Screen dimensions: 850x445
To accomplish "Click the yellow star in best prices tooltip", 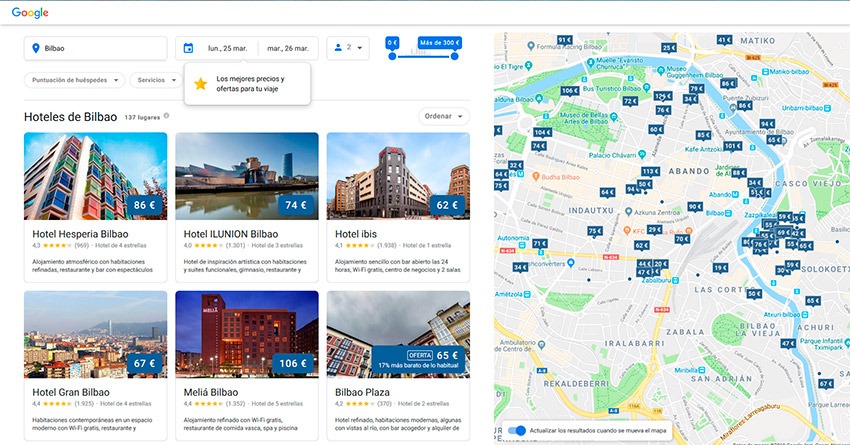I will click(200, 84).
